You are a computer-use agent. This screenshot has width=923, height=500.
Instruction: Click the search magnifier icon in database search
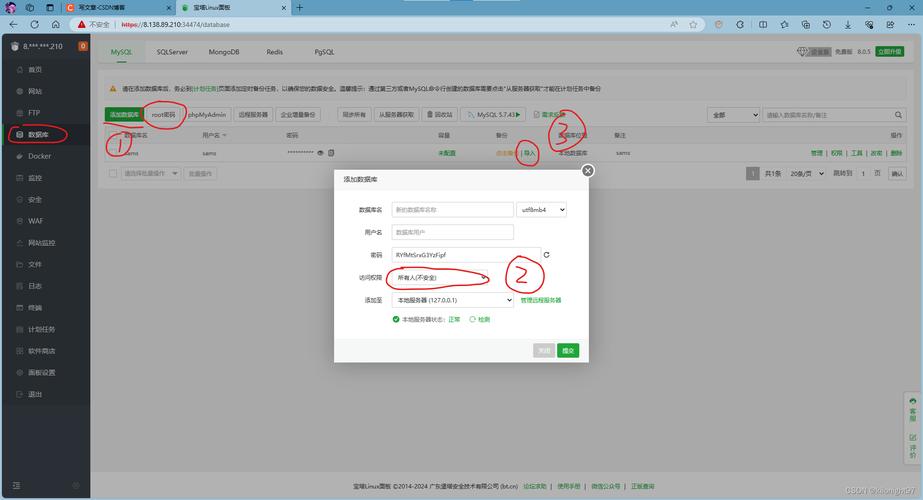click(898, 115)
